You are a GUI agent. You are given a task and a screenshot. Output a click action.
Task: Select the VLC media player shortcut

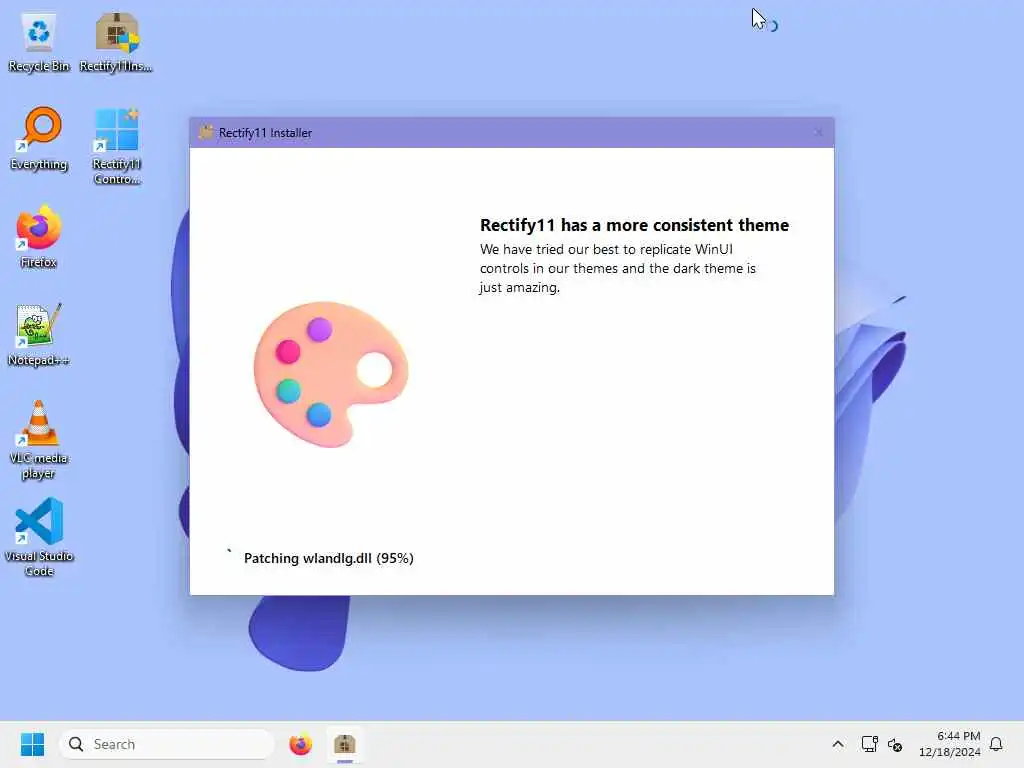pos(39,441)
